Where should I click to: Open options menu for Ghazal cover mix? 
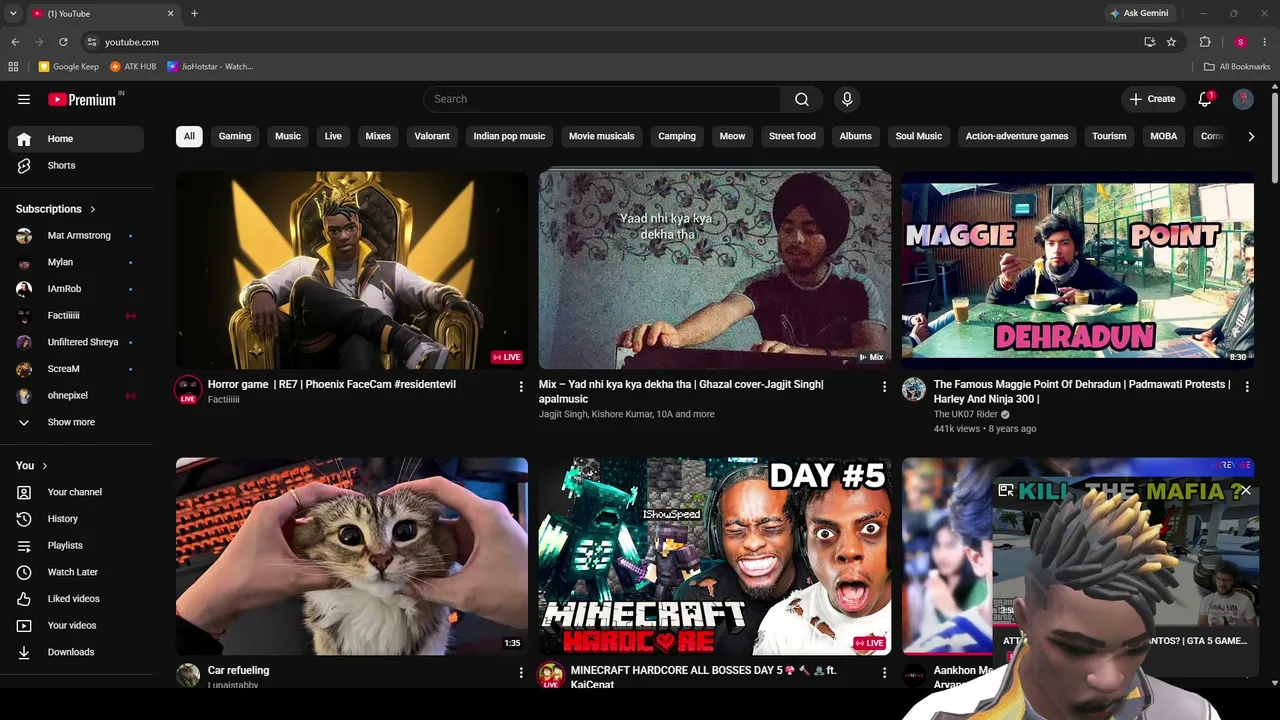[x=884, y=386]
